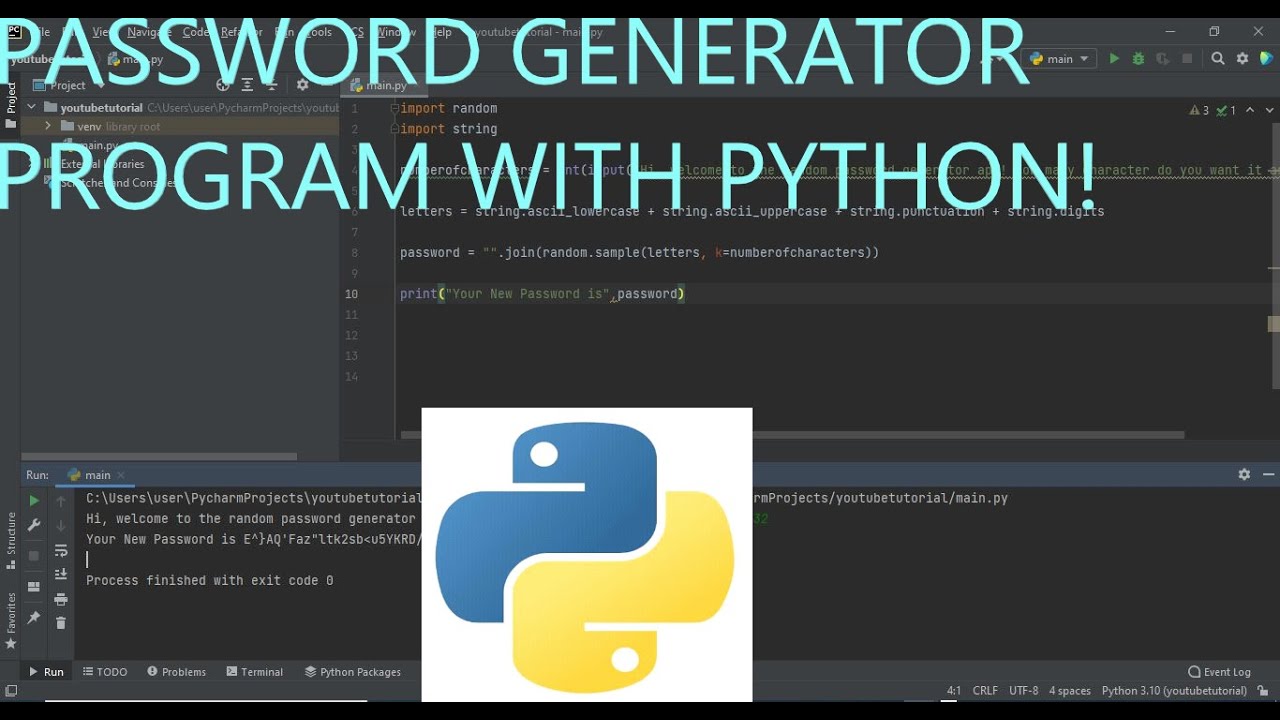Run main with the green toolbar play button
The height and width of the screenshot is (720, 1280).
pos(1114,59)
